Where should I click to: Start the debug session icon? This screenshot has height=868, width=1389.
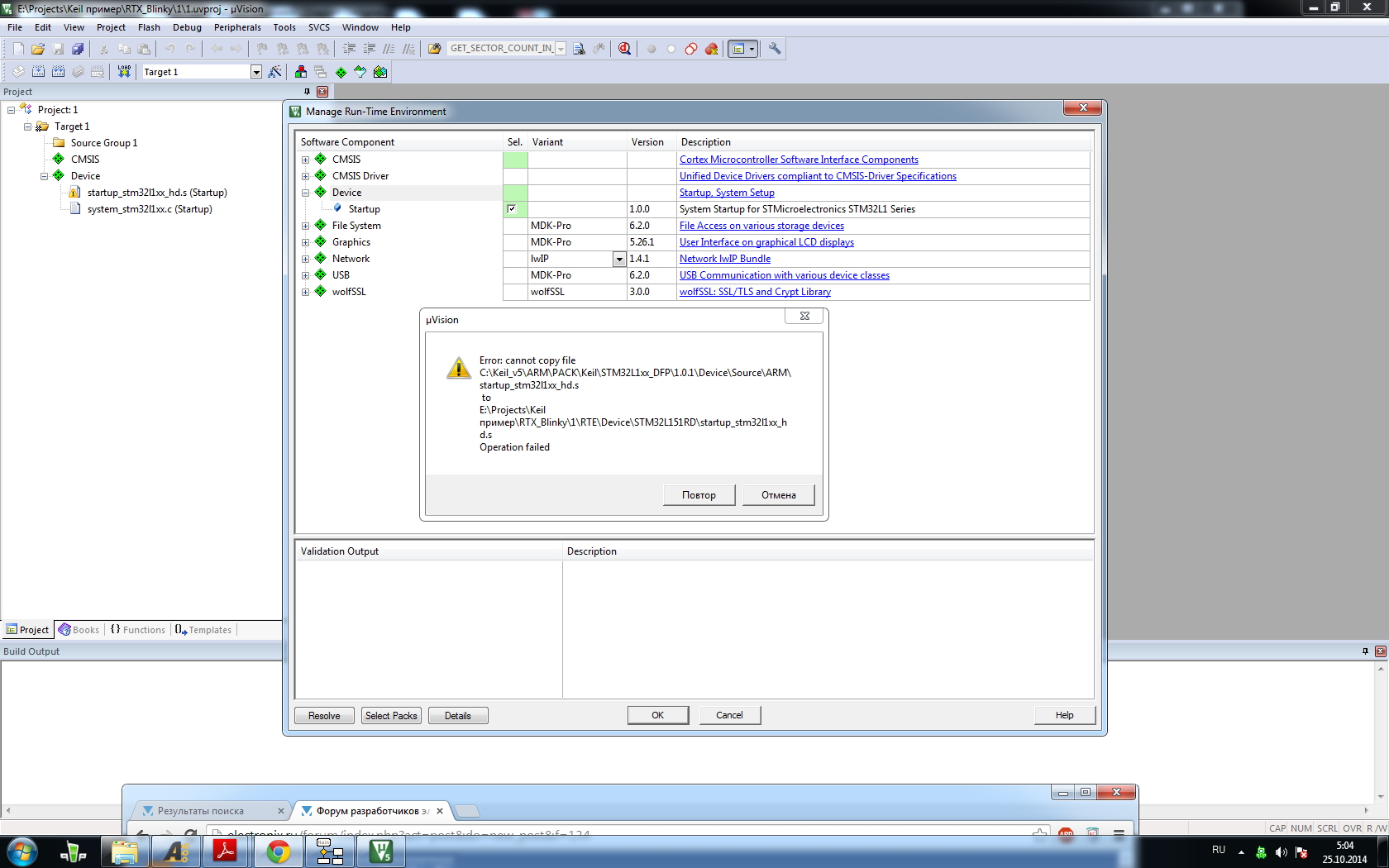pyautogui.click(x=625, y=49)
